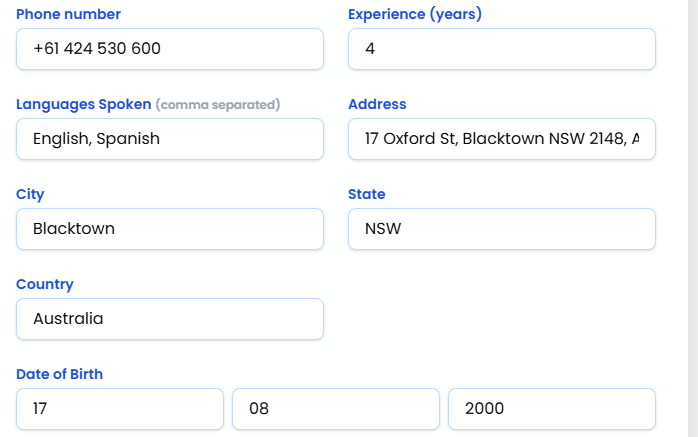The width and height of the screenshot is (698, 437).
Task: Click the "Address" field label
Action: 377,104
